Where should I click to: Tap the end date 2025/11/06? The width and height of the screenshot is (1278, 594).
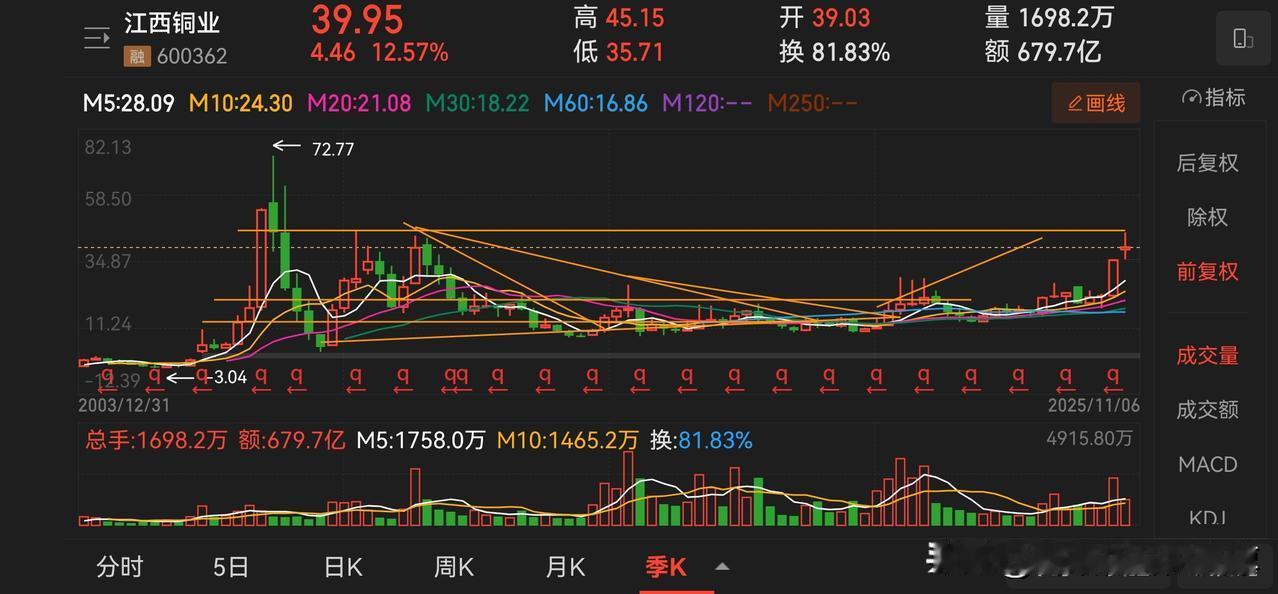point(1094,405)
